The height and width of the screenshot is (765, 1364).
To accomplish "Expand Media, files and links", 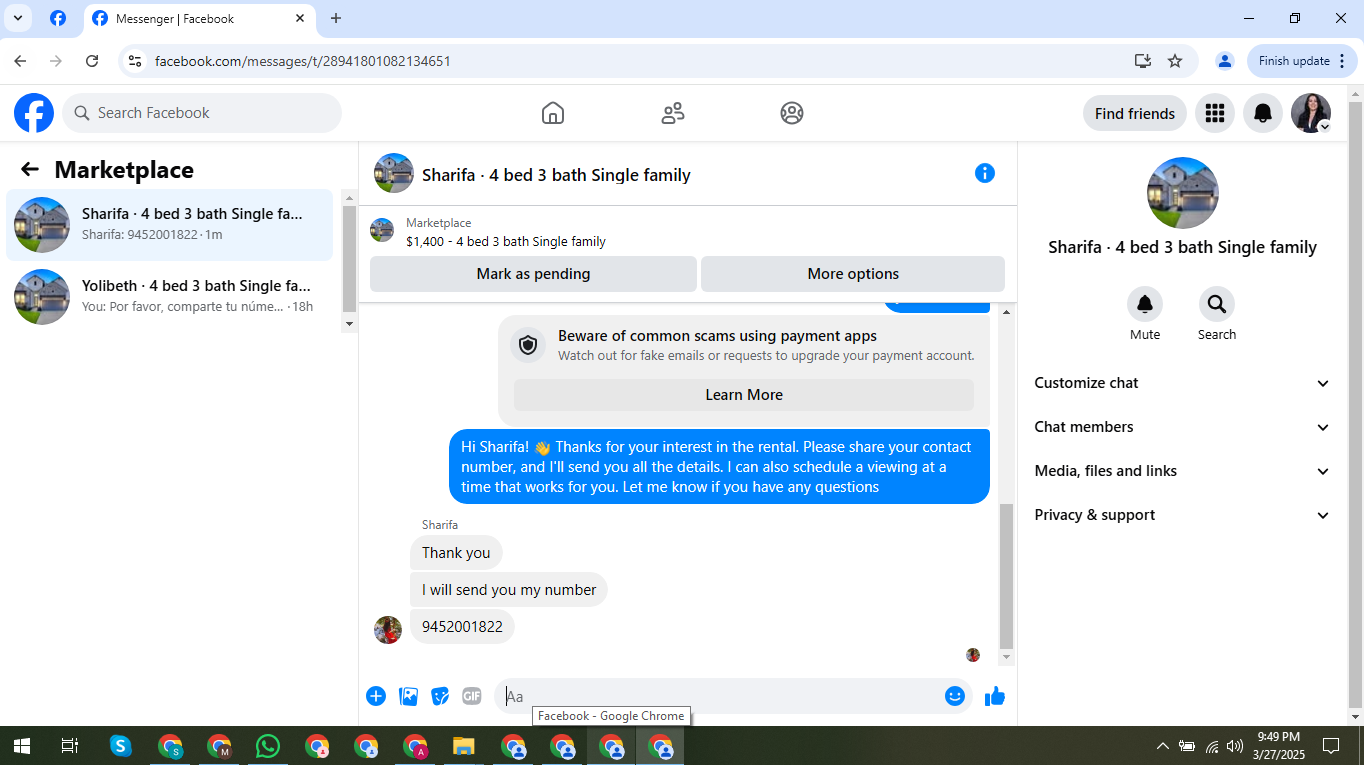I will click(1182, 471).
